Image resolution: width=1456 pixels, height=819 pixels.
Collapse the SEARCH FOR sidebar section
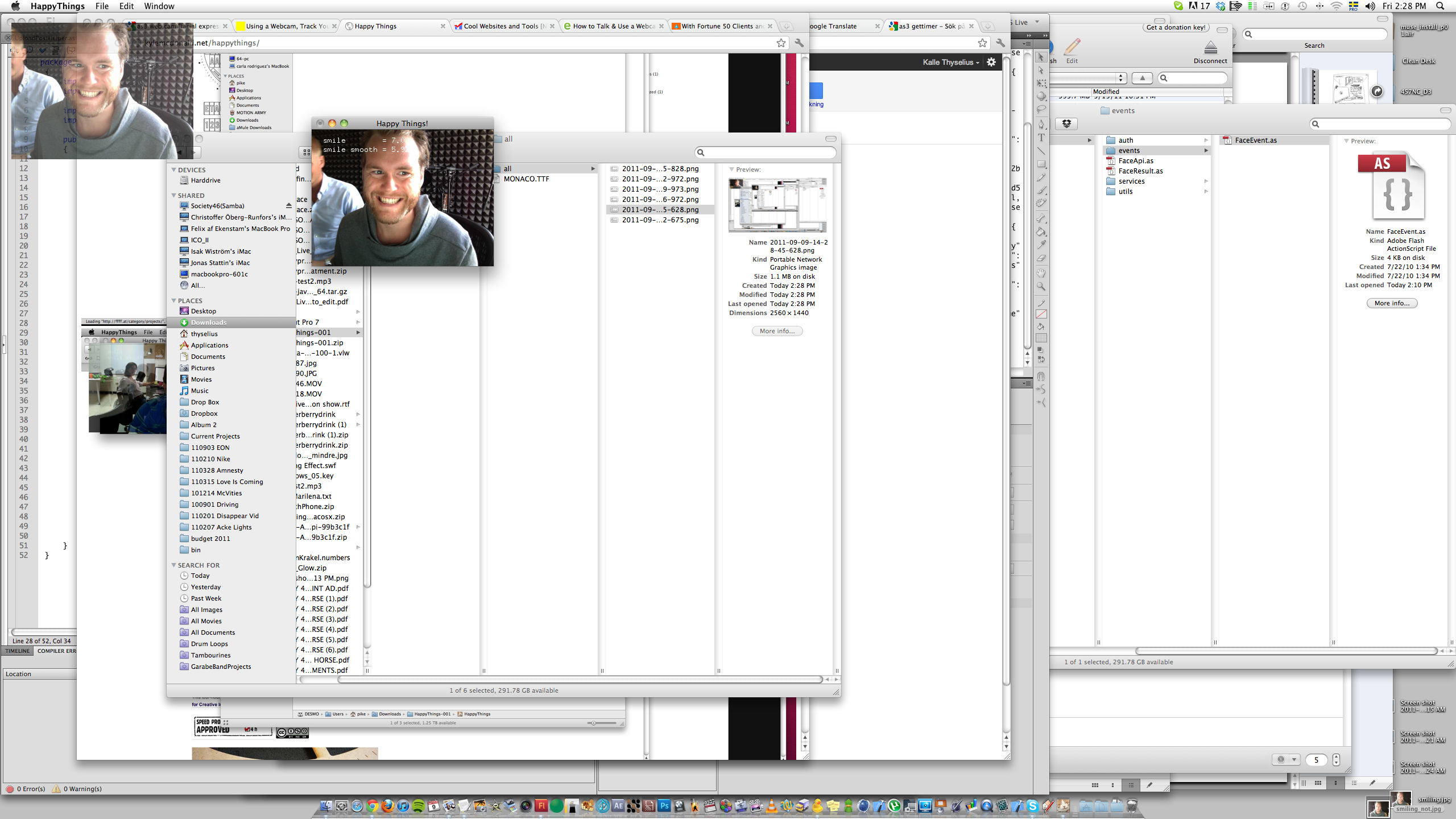(x=174, y=565)
